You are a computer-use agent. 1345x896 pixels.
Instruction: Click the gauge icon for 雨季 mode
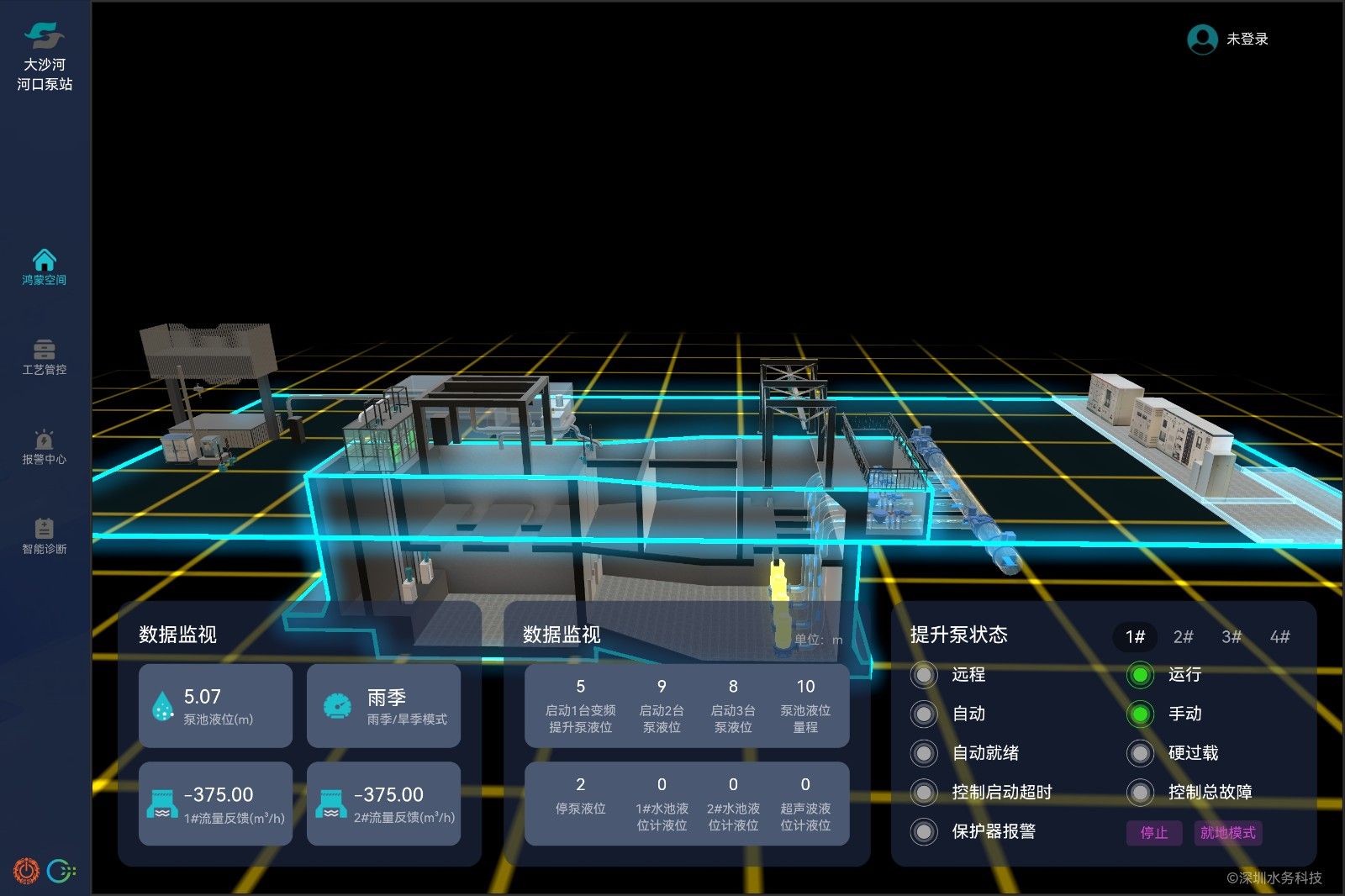click(x=338, y=706)
